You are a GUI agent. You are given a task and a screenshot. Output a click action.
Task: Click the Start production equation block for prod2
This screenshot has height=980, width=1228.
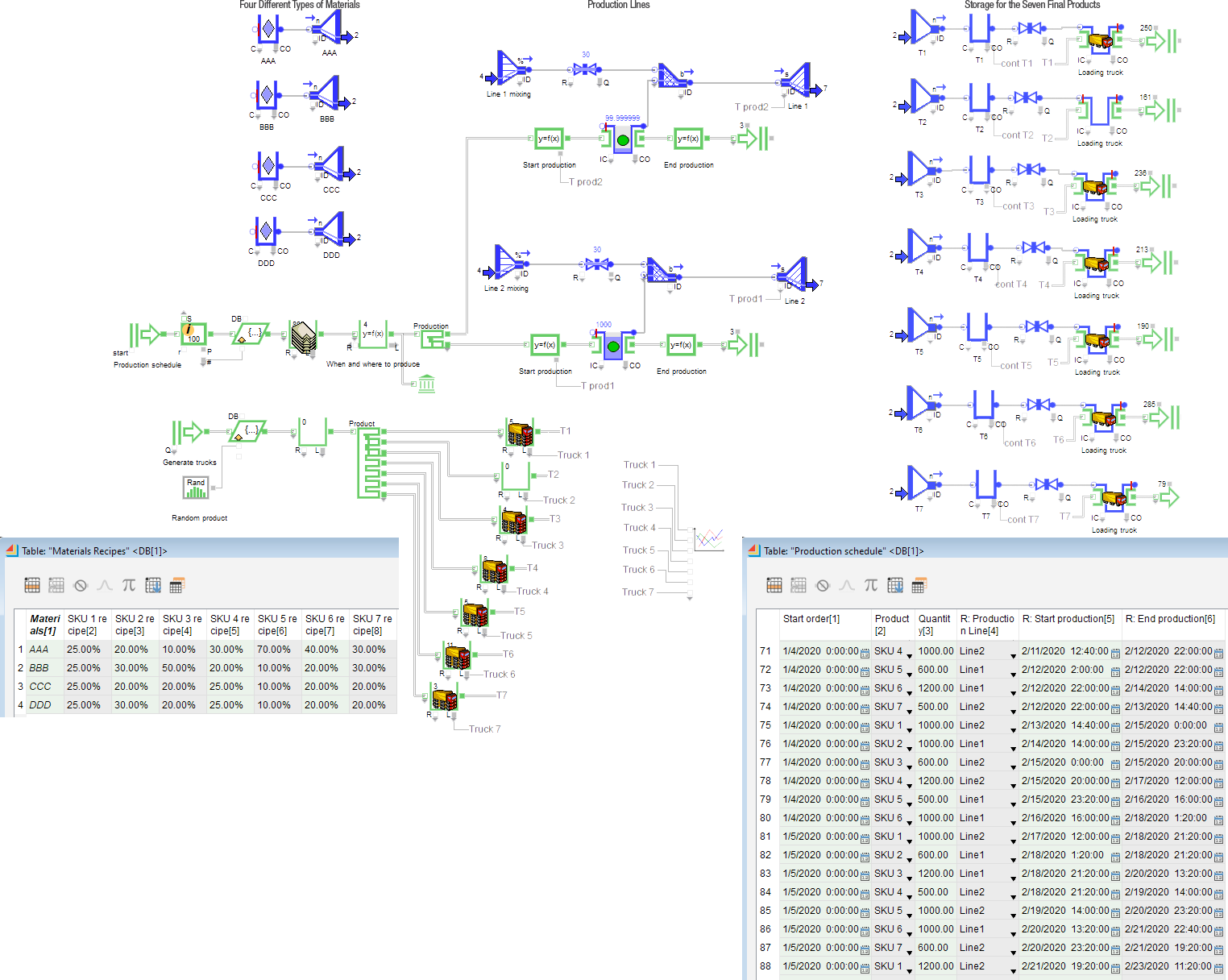click(x=549, y=139)
